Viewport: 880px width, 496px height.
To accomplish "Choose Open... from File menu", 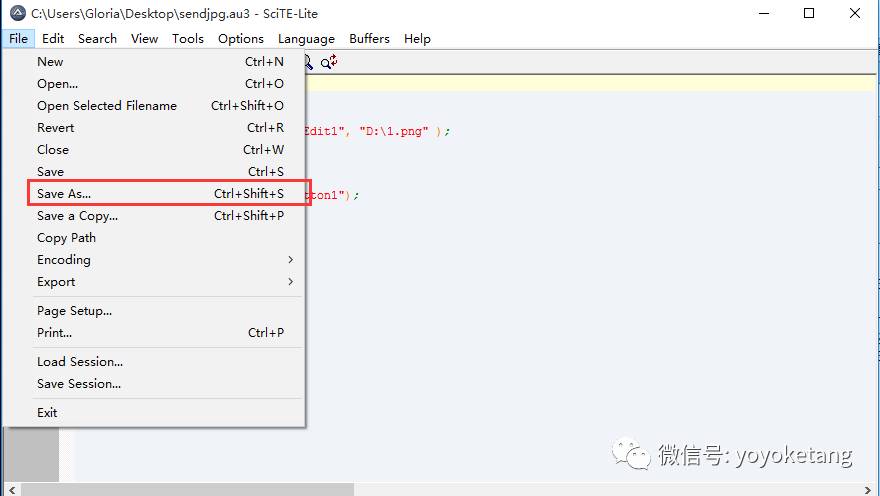I will [154, 84].
